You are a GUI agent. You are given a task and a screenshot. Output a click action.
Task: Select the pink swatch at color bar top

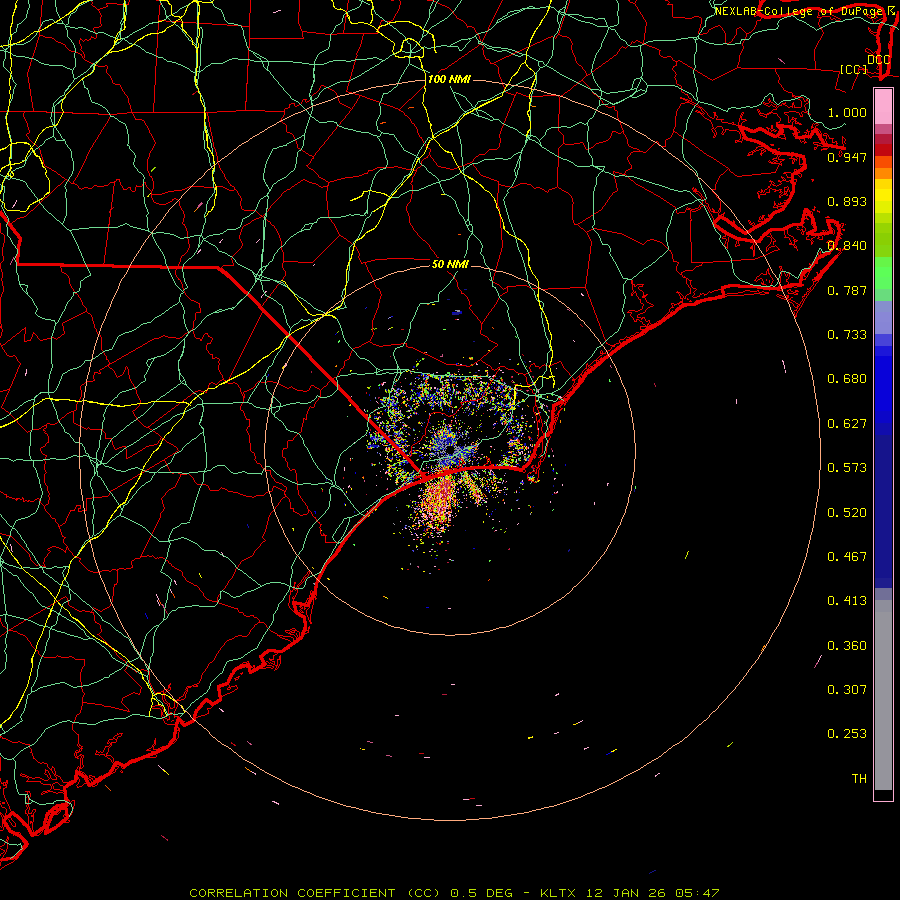coord(883,107)
